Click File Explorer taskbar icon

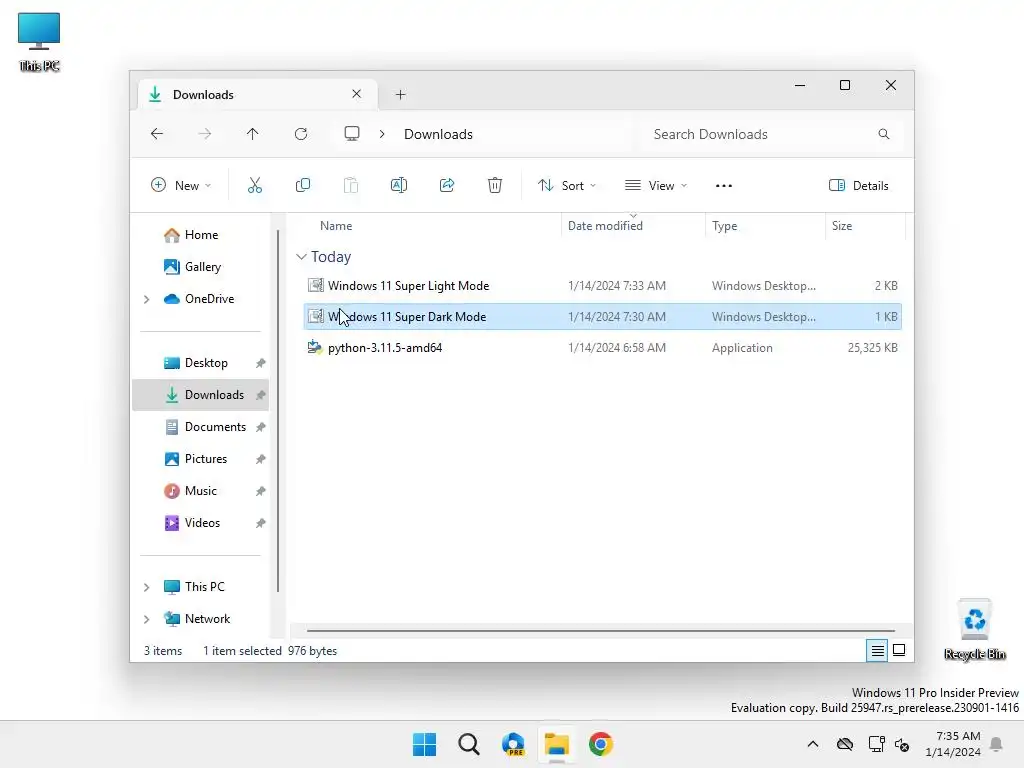(557, 744)
